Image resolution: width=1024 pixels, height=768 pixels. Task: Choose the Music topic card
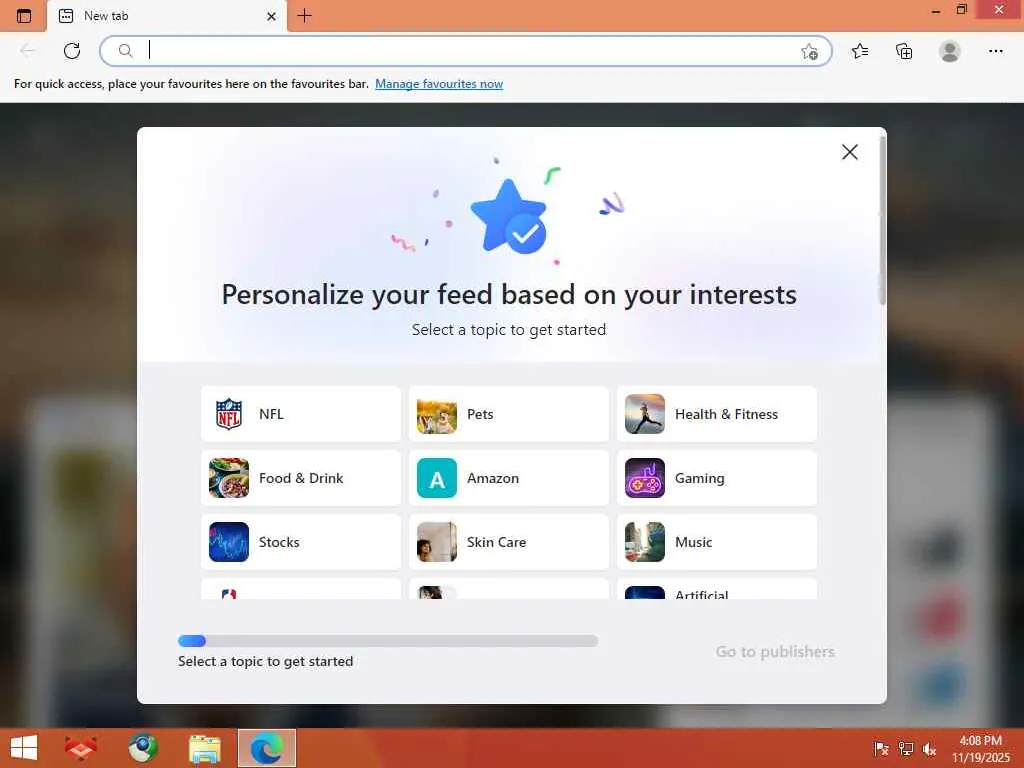(717, 542)
